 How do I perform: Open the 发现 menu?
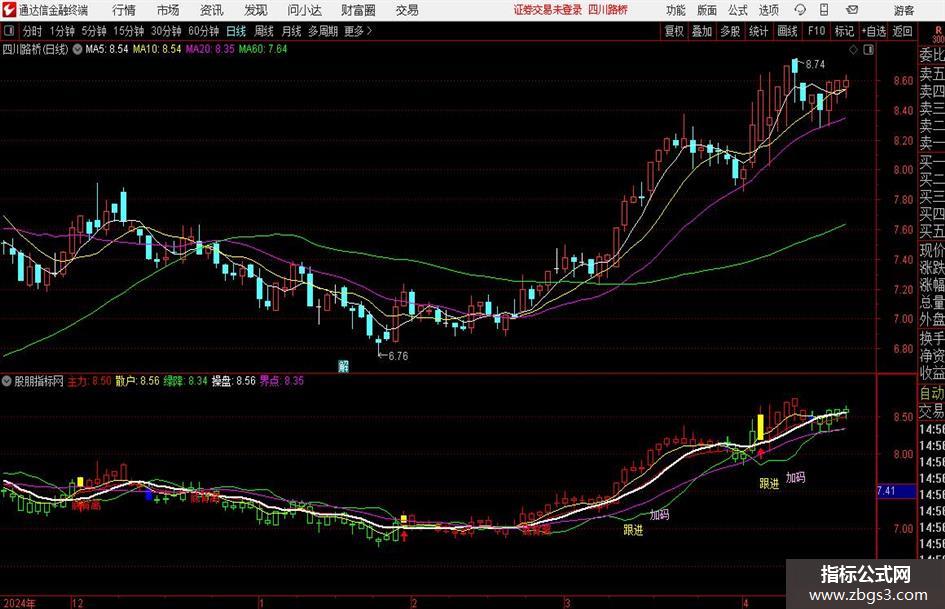click(256, 10)
